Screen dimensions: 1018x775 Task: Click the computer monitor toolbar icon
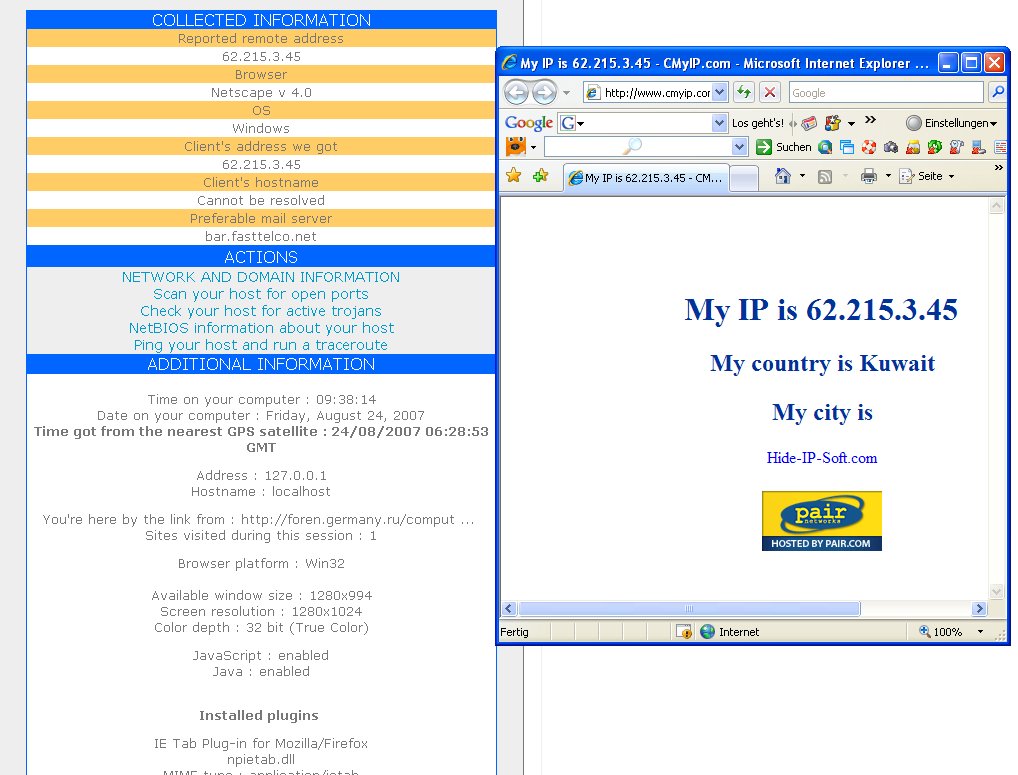click(978, 147)
